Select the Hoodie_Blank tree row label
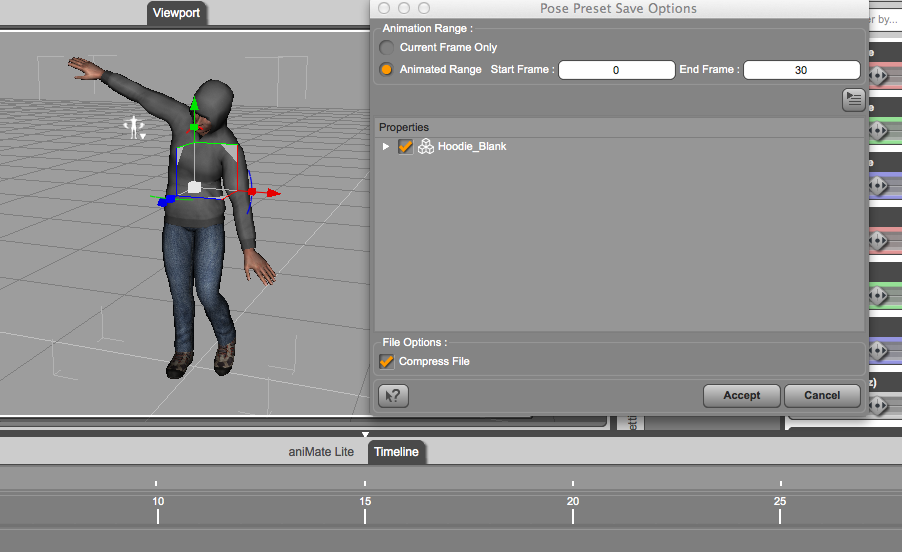 click(472, 147)
